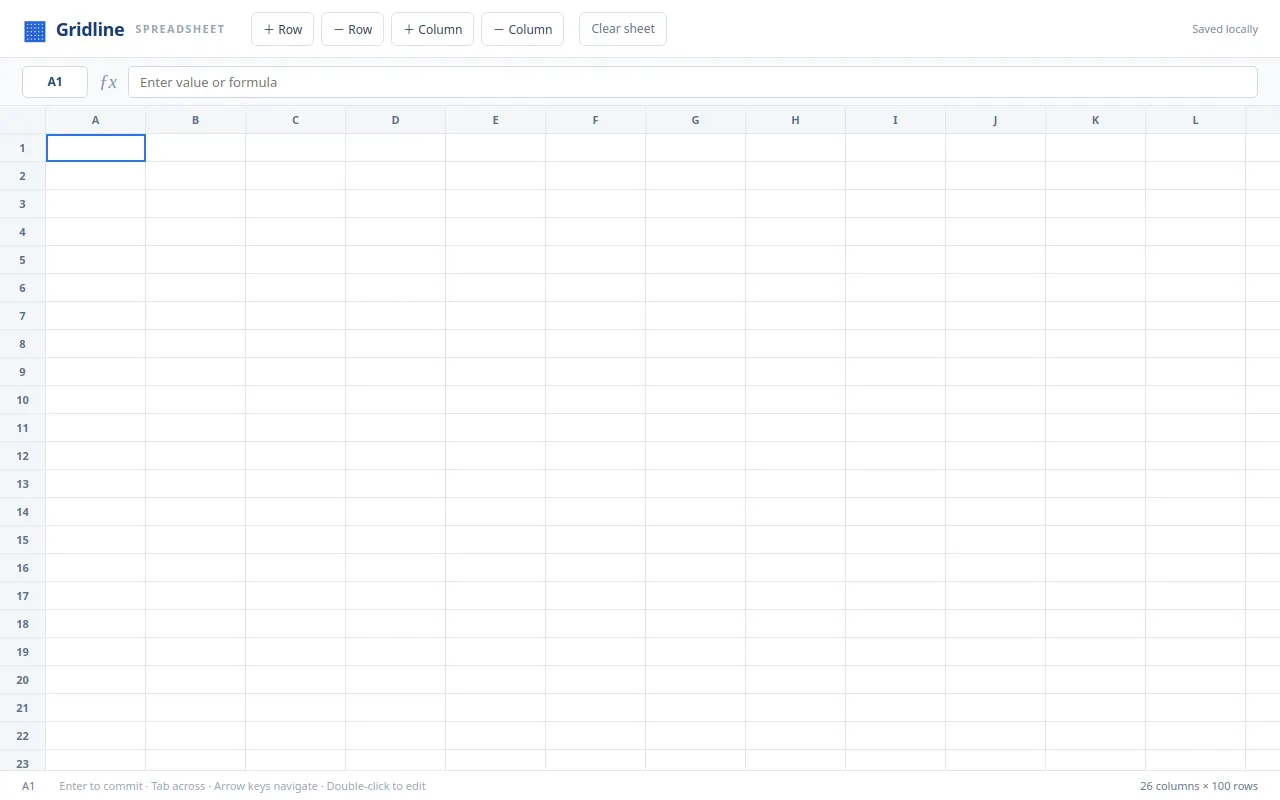Select column F header
1280x800 pixels.
click(596, 120)
